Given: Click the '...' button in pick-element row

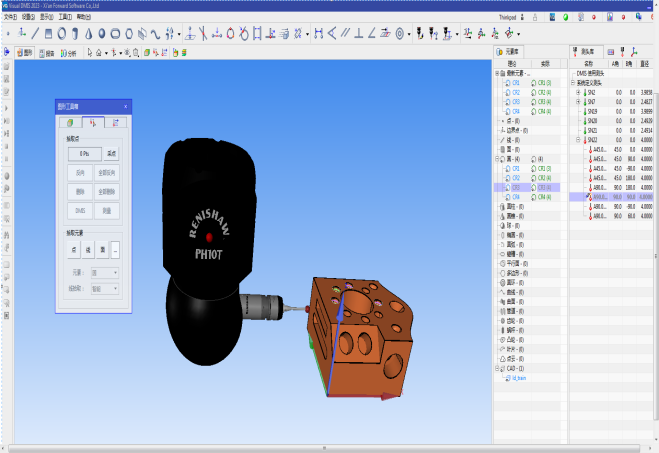Looking at the screenshot, I should coord(115,250).
